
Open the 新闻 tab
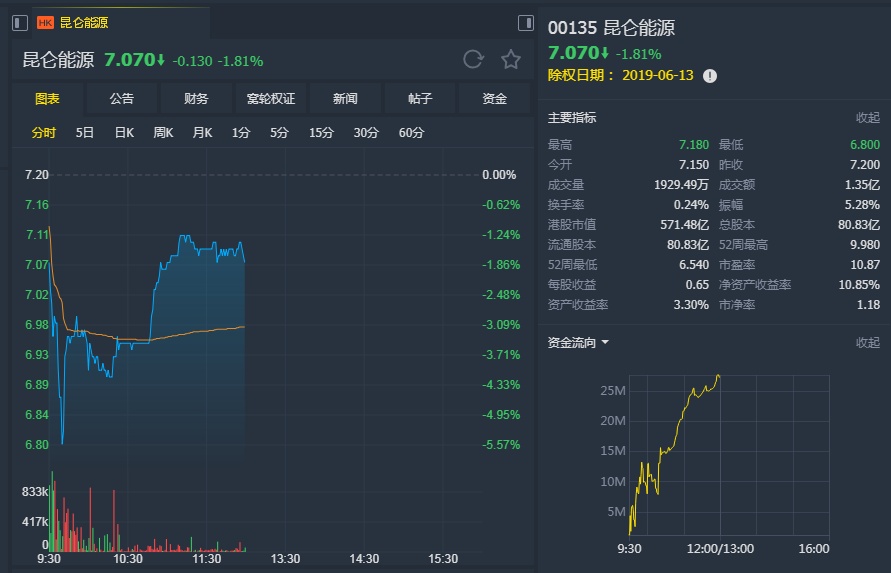[345, 99]
